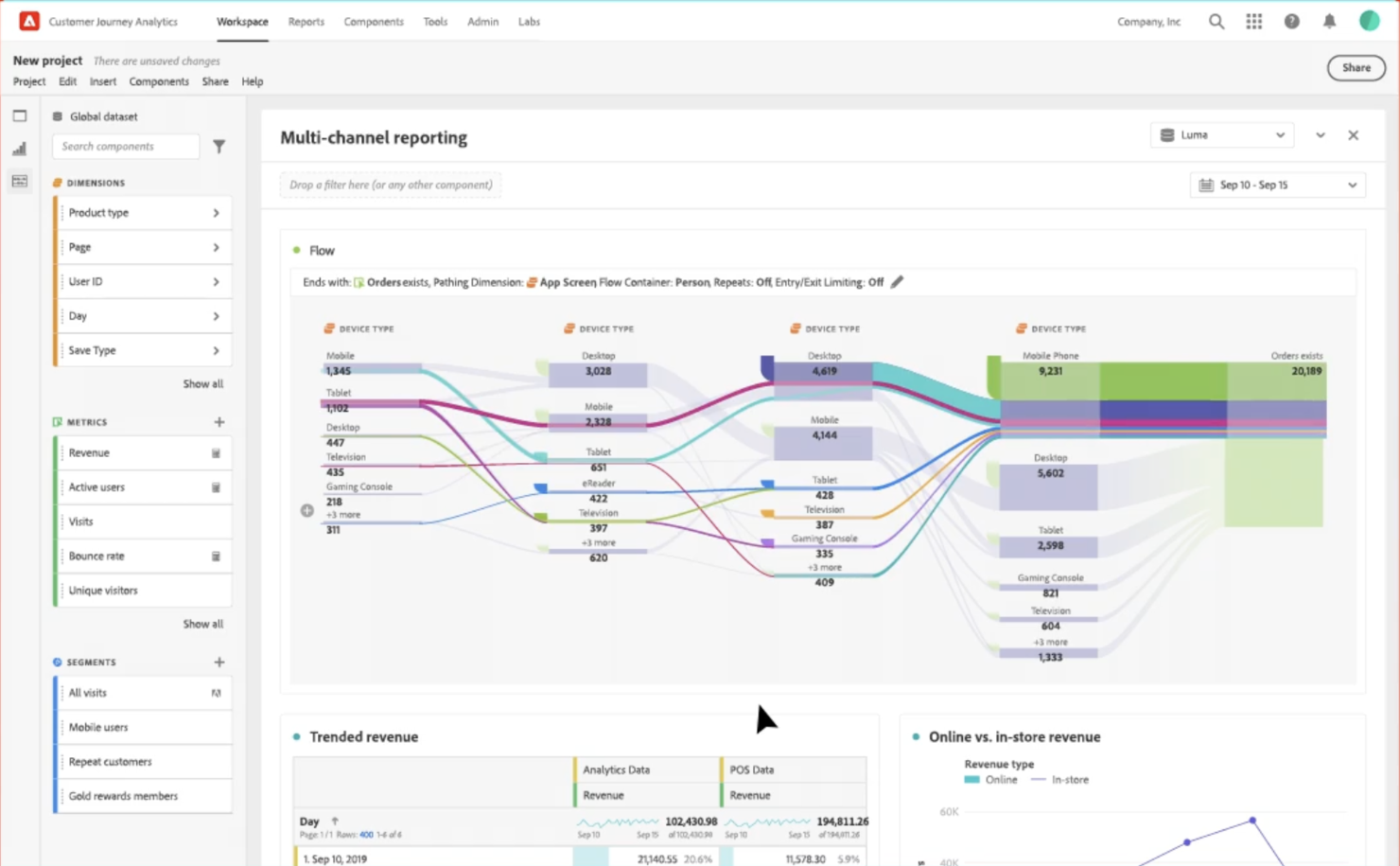This screenshot has width=1400, height=866.
Task: Open the Insert menu
Action: click(x=103, y=81)
